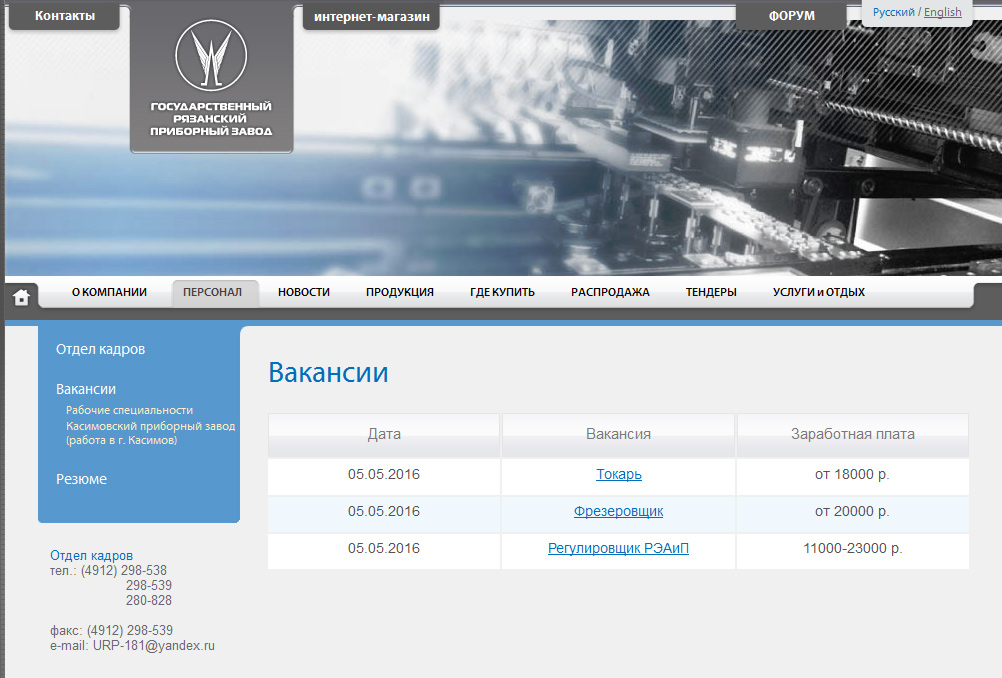
Task: Open the О КОМПАНИИ menu item
Action: (x=109, y=292)
